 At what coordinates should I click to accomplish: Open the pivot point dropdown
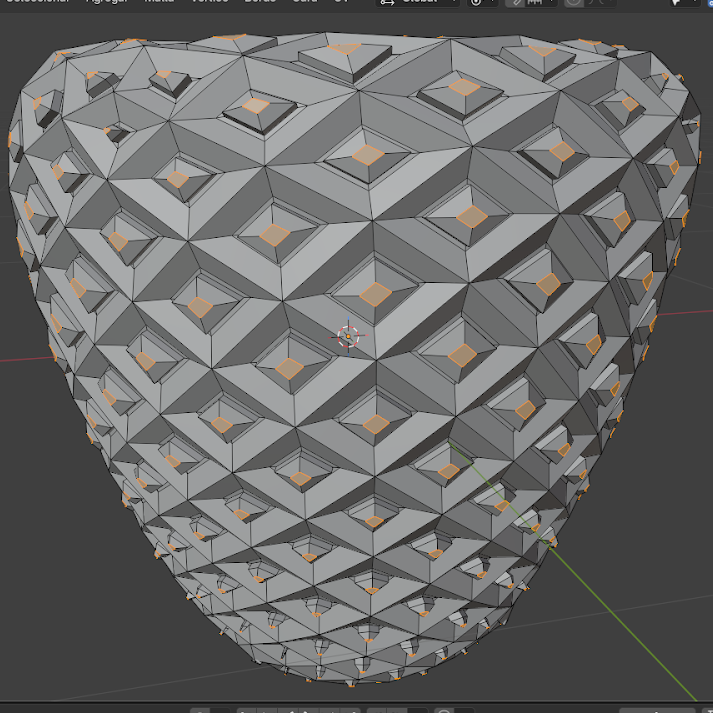tap(482, 2)
